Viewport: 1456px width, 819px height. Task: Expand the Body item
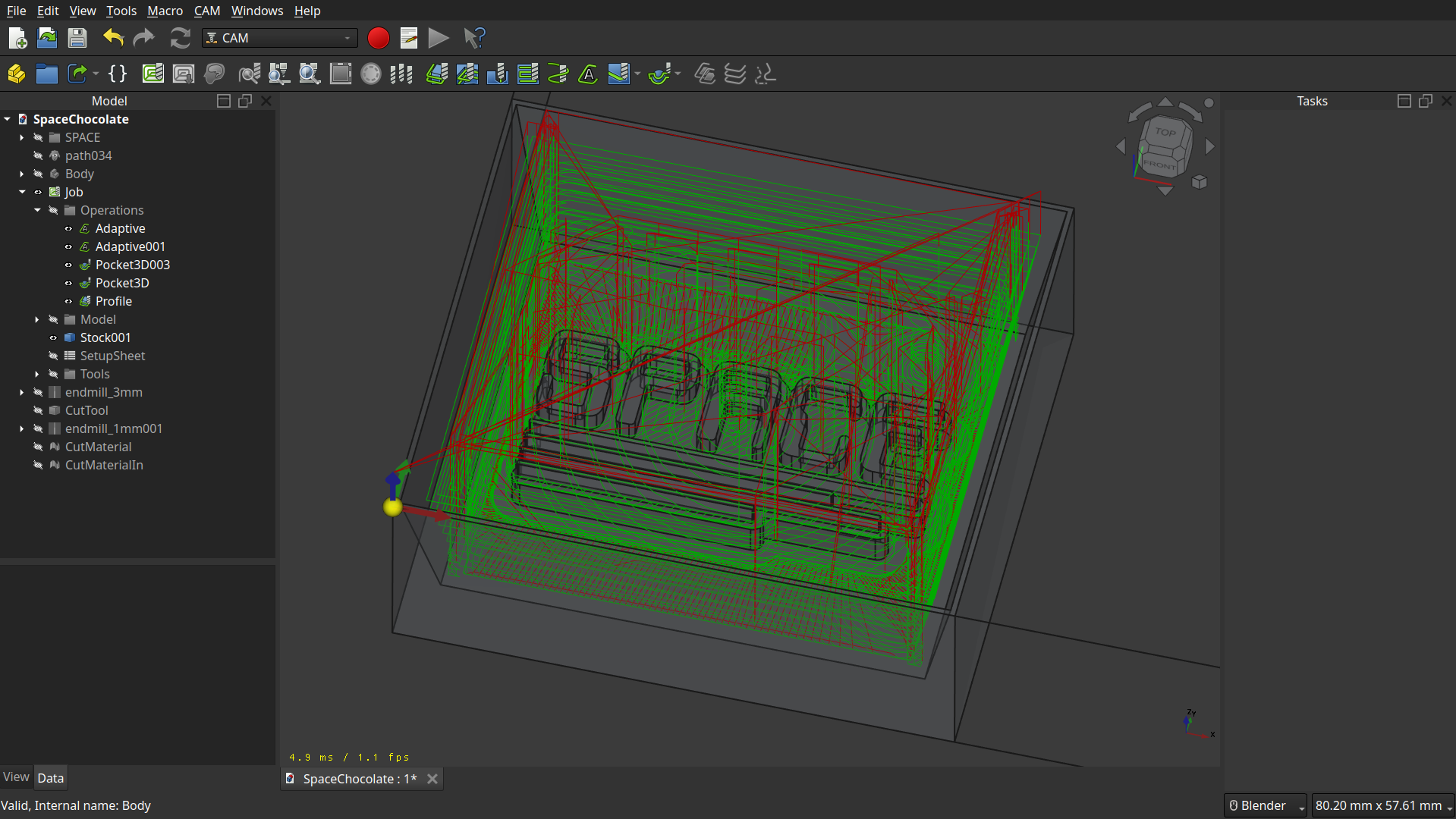pos(22,174)
